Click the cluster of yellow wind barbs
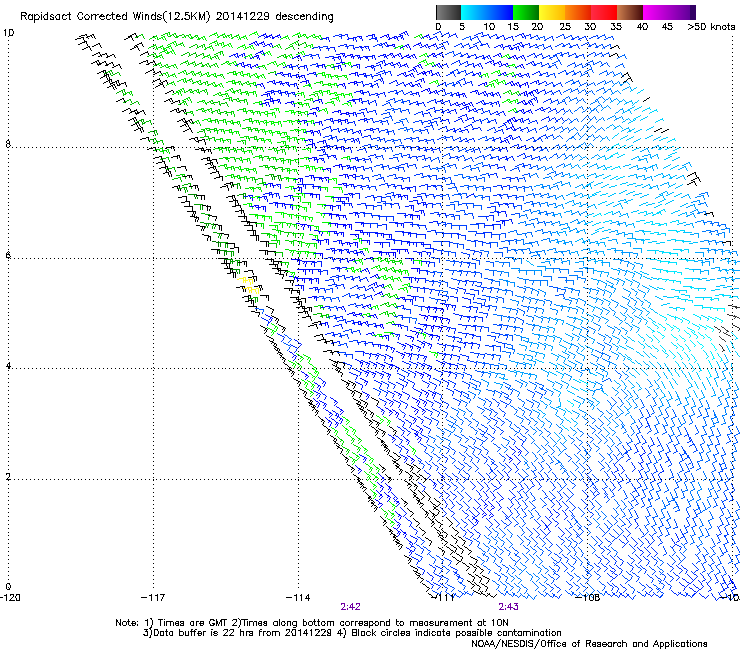This screenshot has width=740, height=650. click(249, 286)
